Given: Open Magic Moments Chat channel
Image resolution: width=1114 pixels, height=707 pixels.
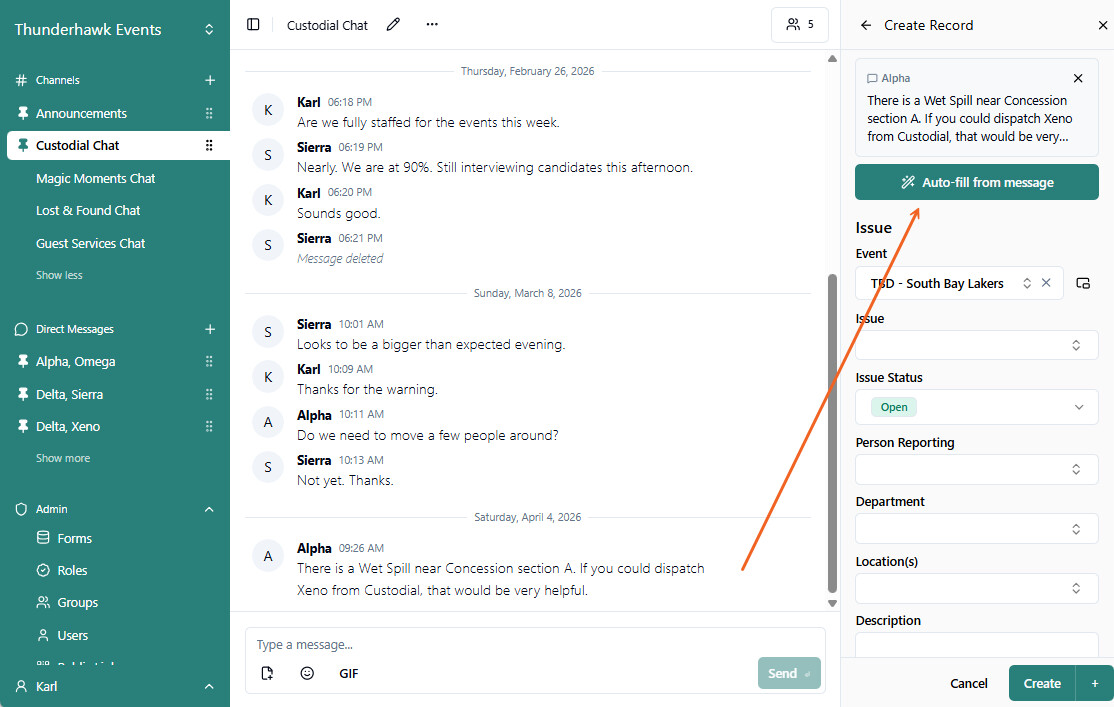Looking at the screenshot, I should pyautogui.click(x=95, y=178).
